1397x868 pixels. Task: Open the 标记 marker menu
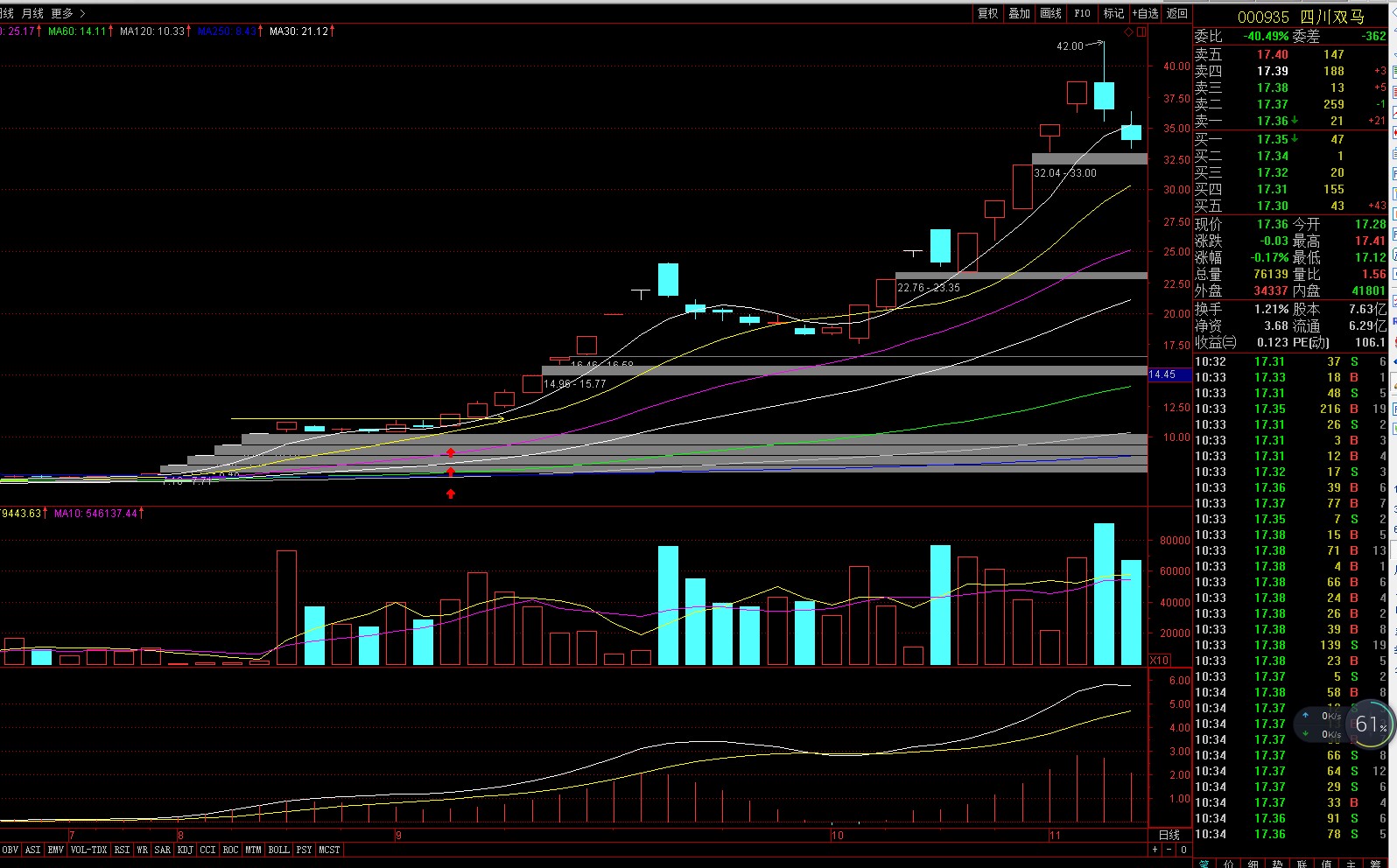[1113, 13]
